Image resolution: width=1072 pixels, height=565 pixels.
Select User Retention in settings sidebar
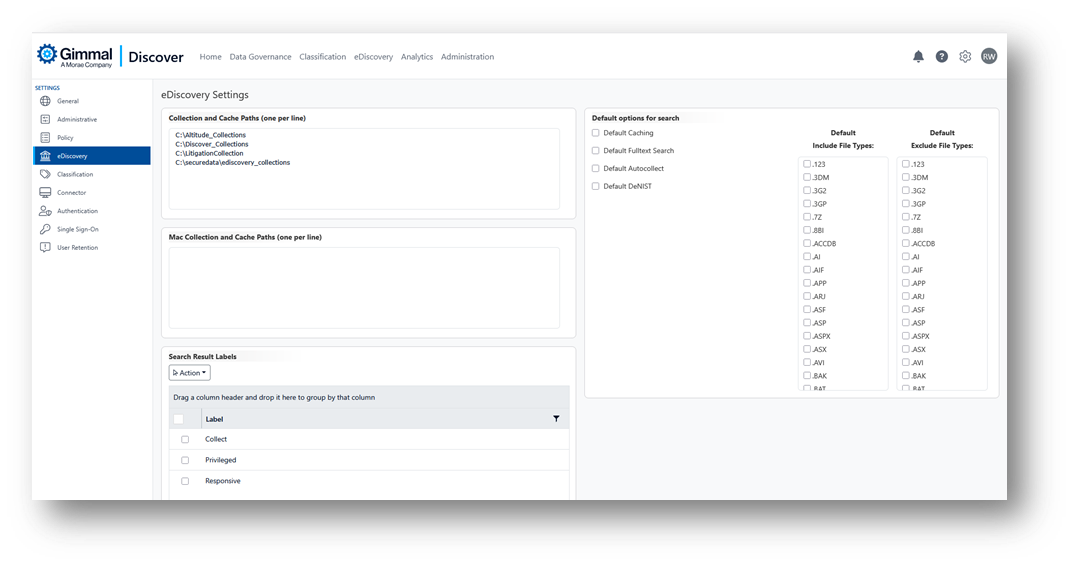click(x=77, y=248)
